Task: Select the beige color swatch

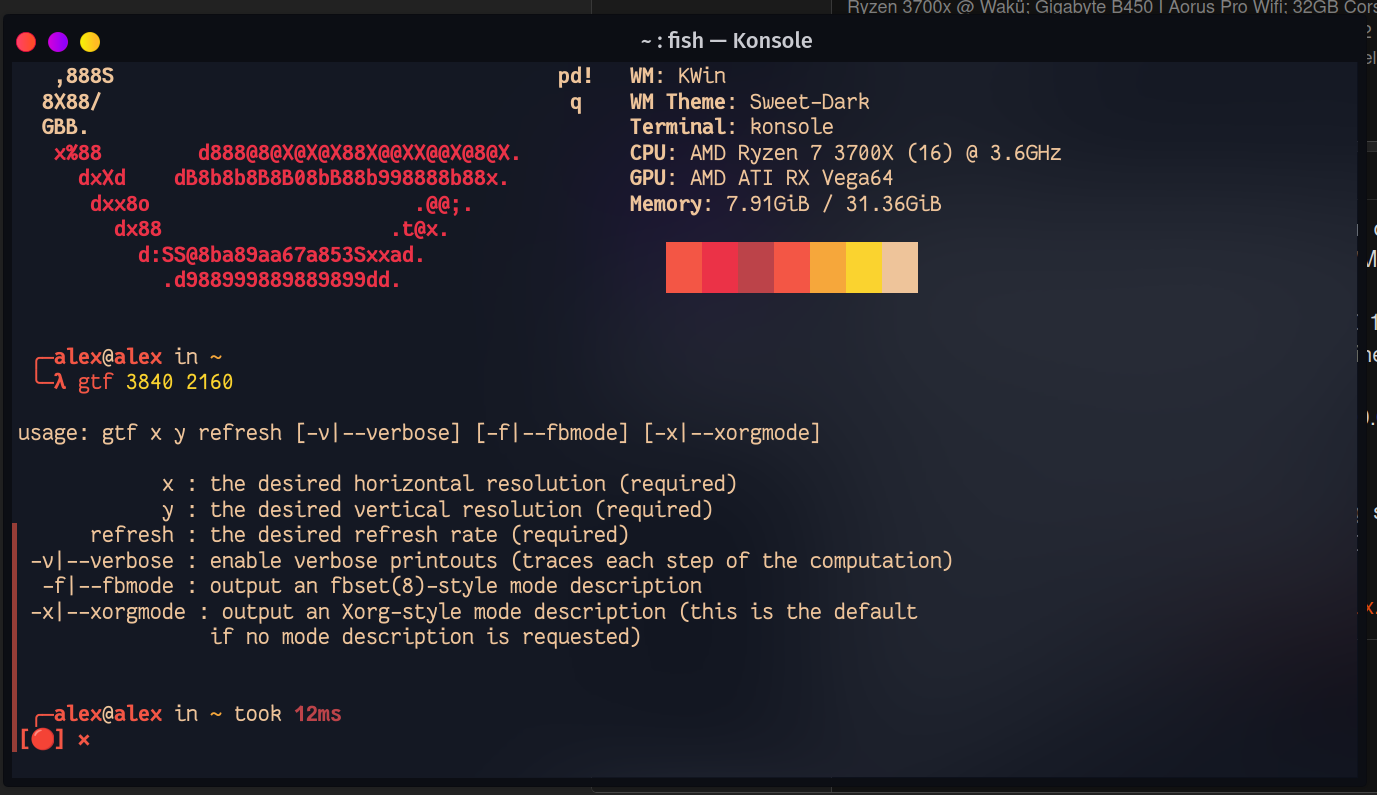Action: point(900,268)
